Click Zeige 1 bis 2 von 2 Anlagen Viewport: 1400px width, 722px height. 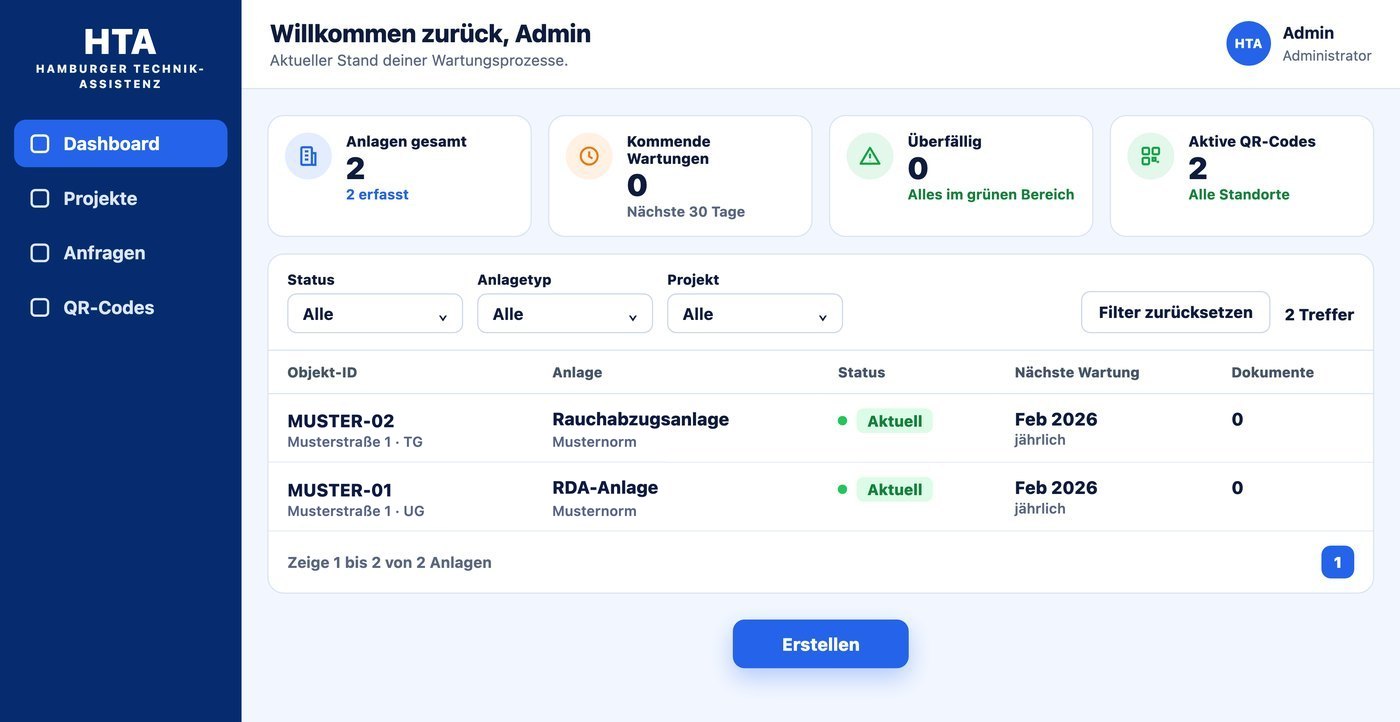tap(389, 562)
